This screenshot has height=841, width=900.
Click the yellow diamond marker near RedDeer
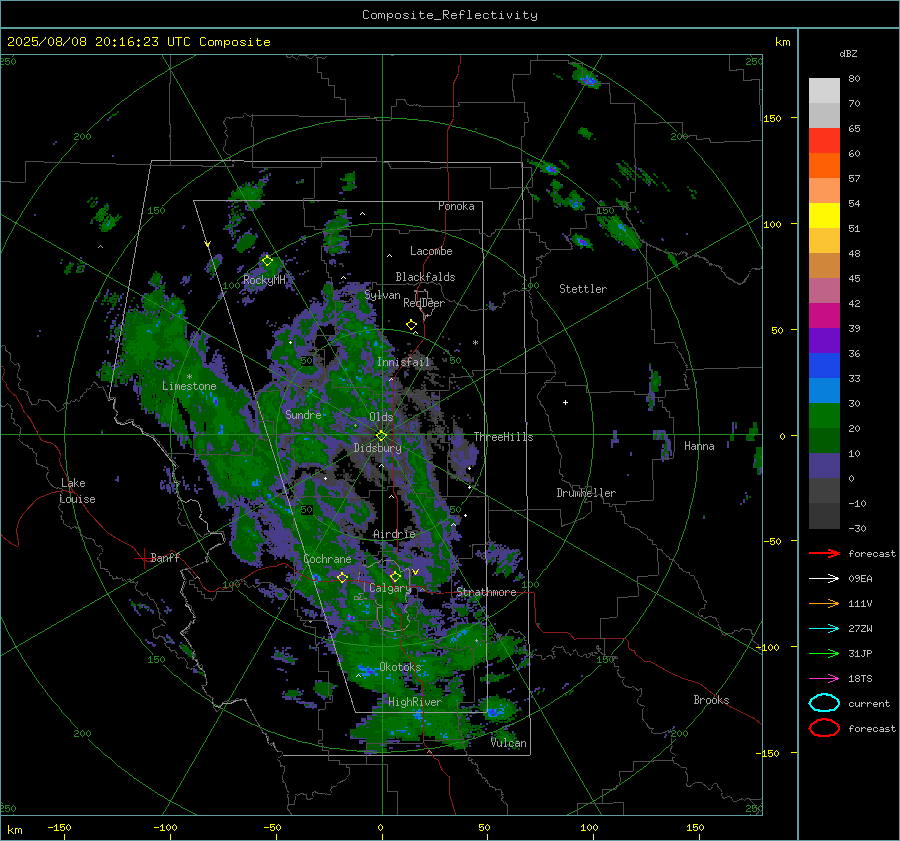(412, 325)
